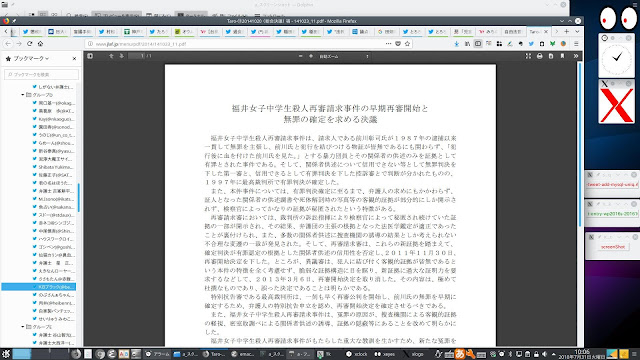Collapse the Firefox window with title bar chevron
This screenshot has width=640, height=360.
(x=562, y=21)
